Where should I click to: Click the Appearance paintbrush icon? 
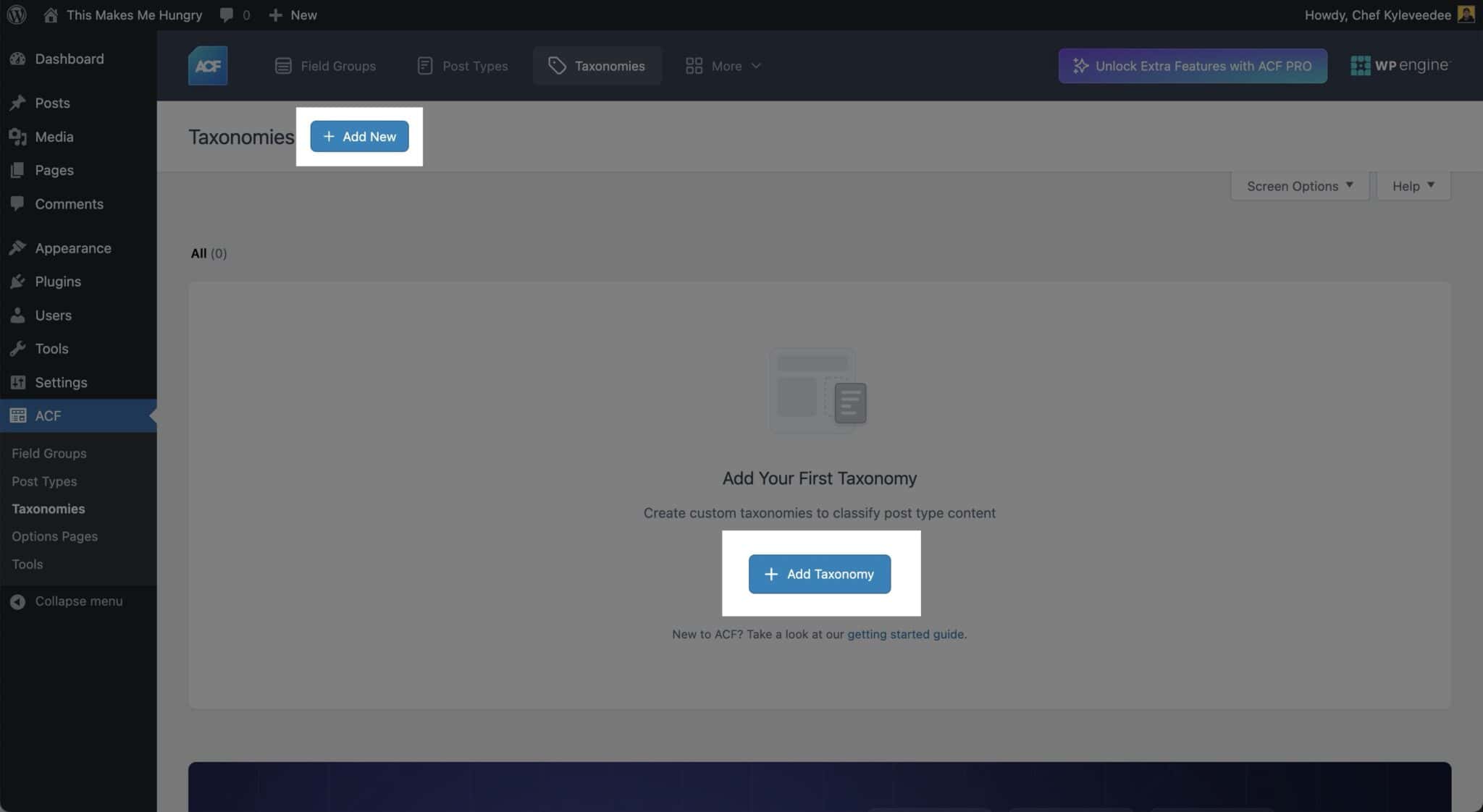tap(18, 248)
